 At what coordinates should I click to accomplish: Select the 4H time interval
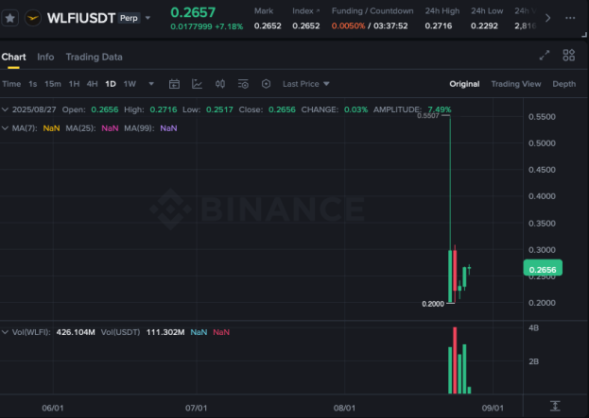[x=92, y=84]
